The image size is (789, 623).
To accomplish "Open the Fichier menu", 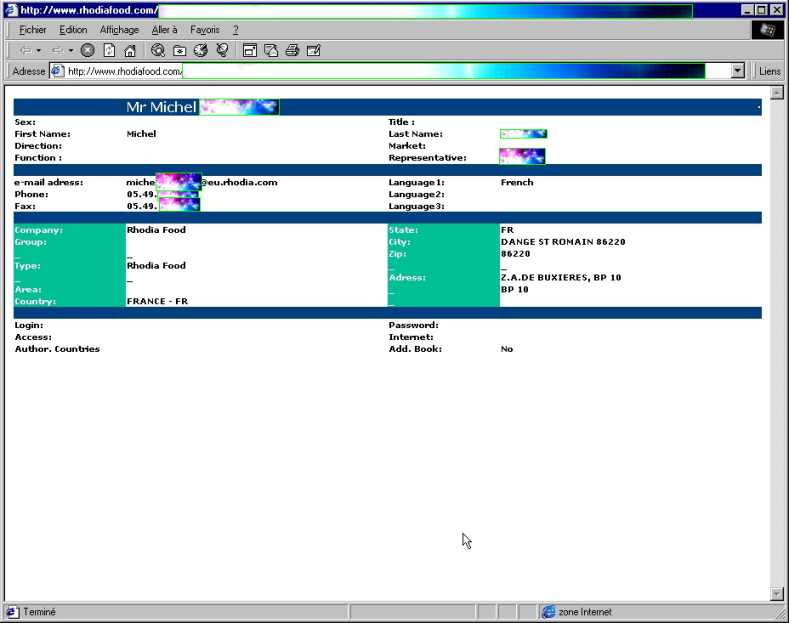I will pos(33,30).
